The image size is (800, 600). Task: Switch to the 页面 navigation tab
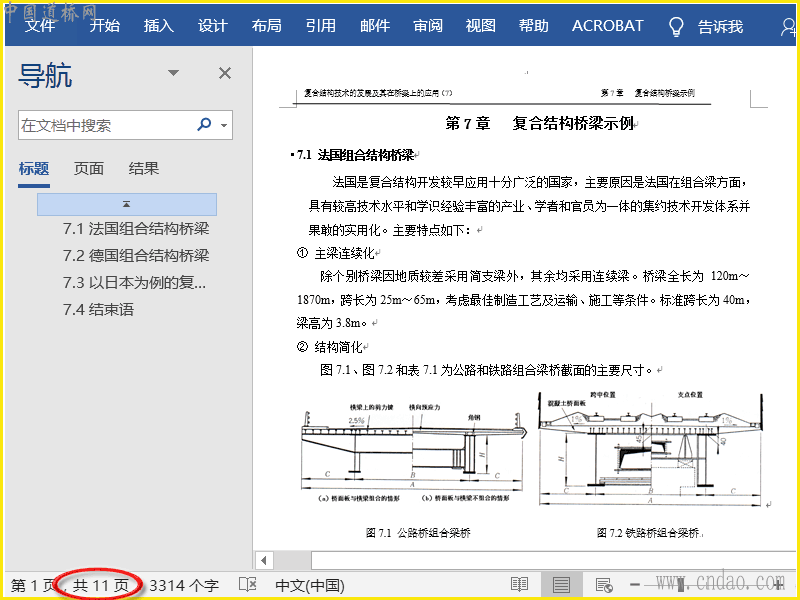click(x=89, y=168)
